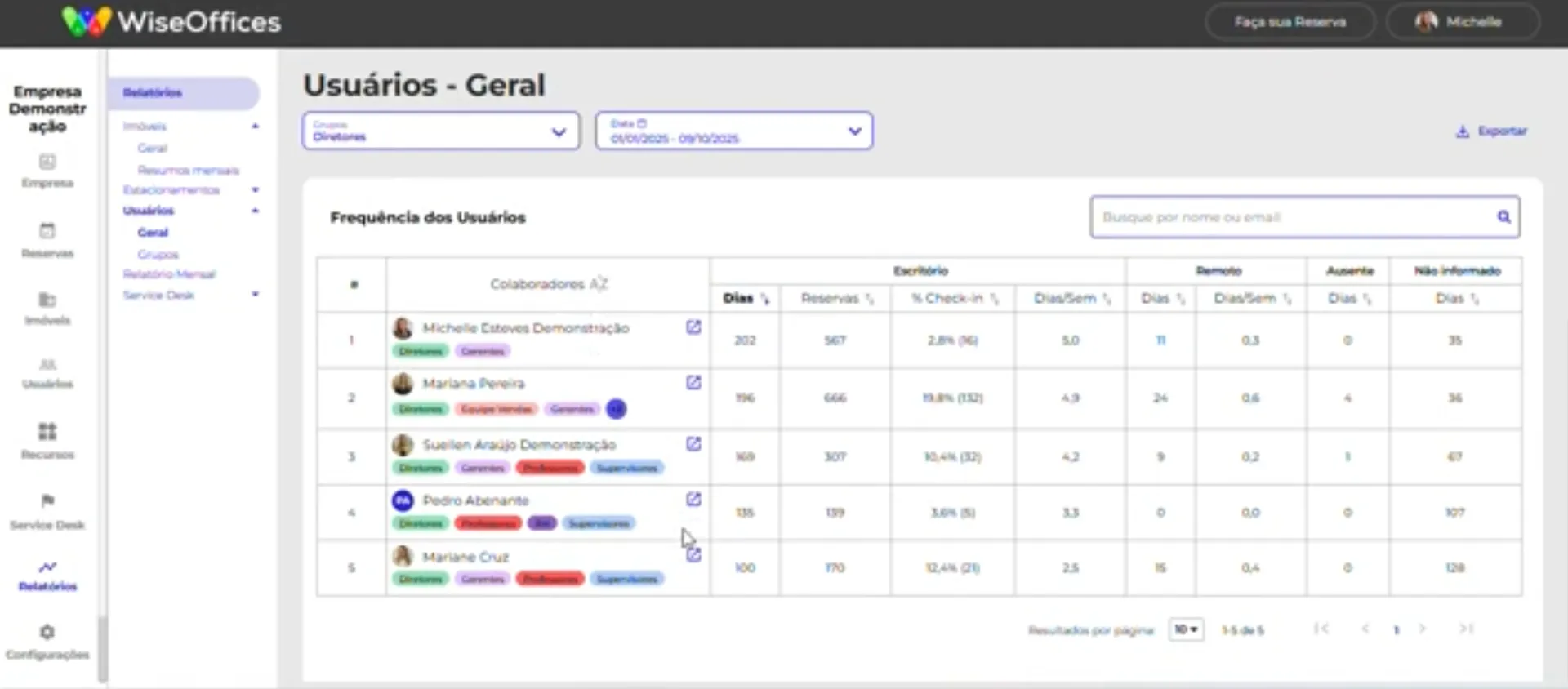Open Service Desk flag in sidebar

pos(47,511)
